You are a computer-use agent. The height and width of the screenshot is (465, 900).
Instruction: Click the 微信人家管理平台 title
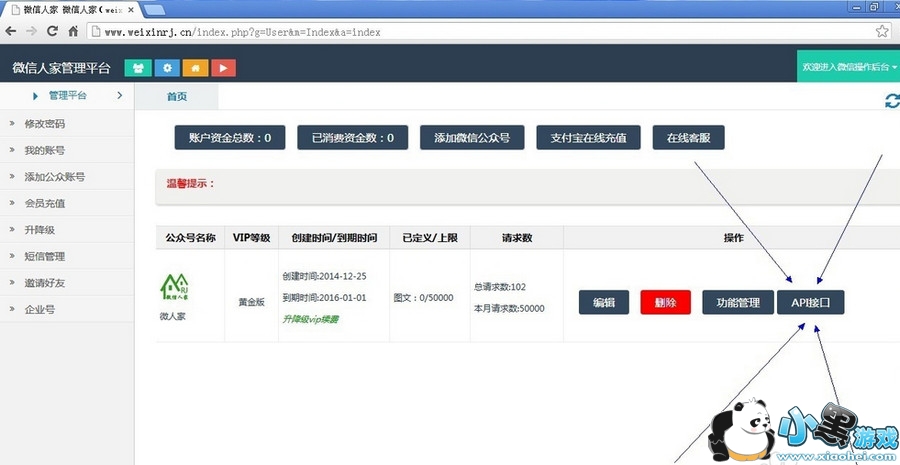pos(61,68)
